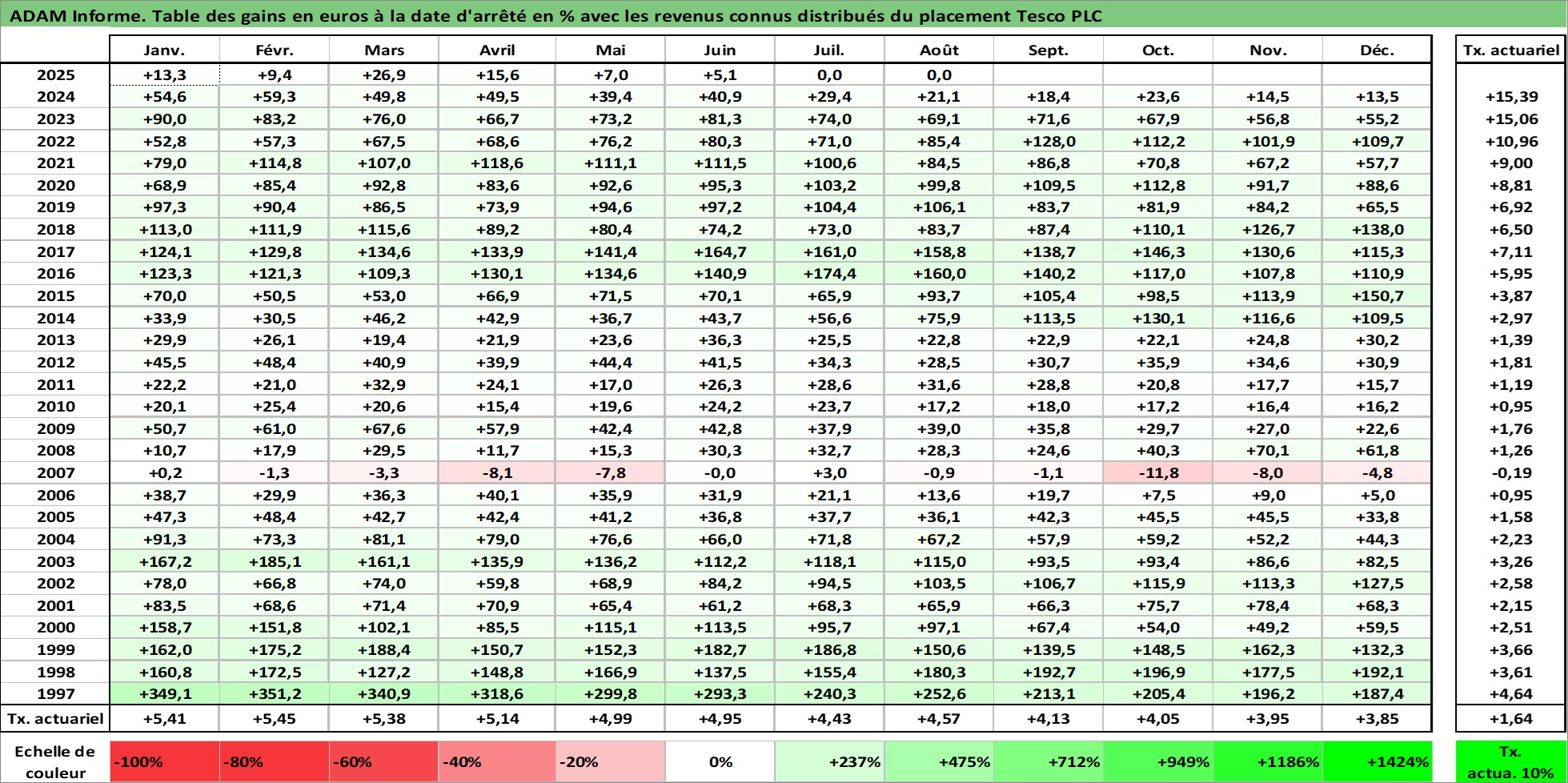Click the +185,1 cell in 2003 row
This screenshot has height=783, width=1568.
[275, 562]
